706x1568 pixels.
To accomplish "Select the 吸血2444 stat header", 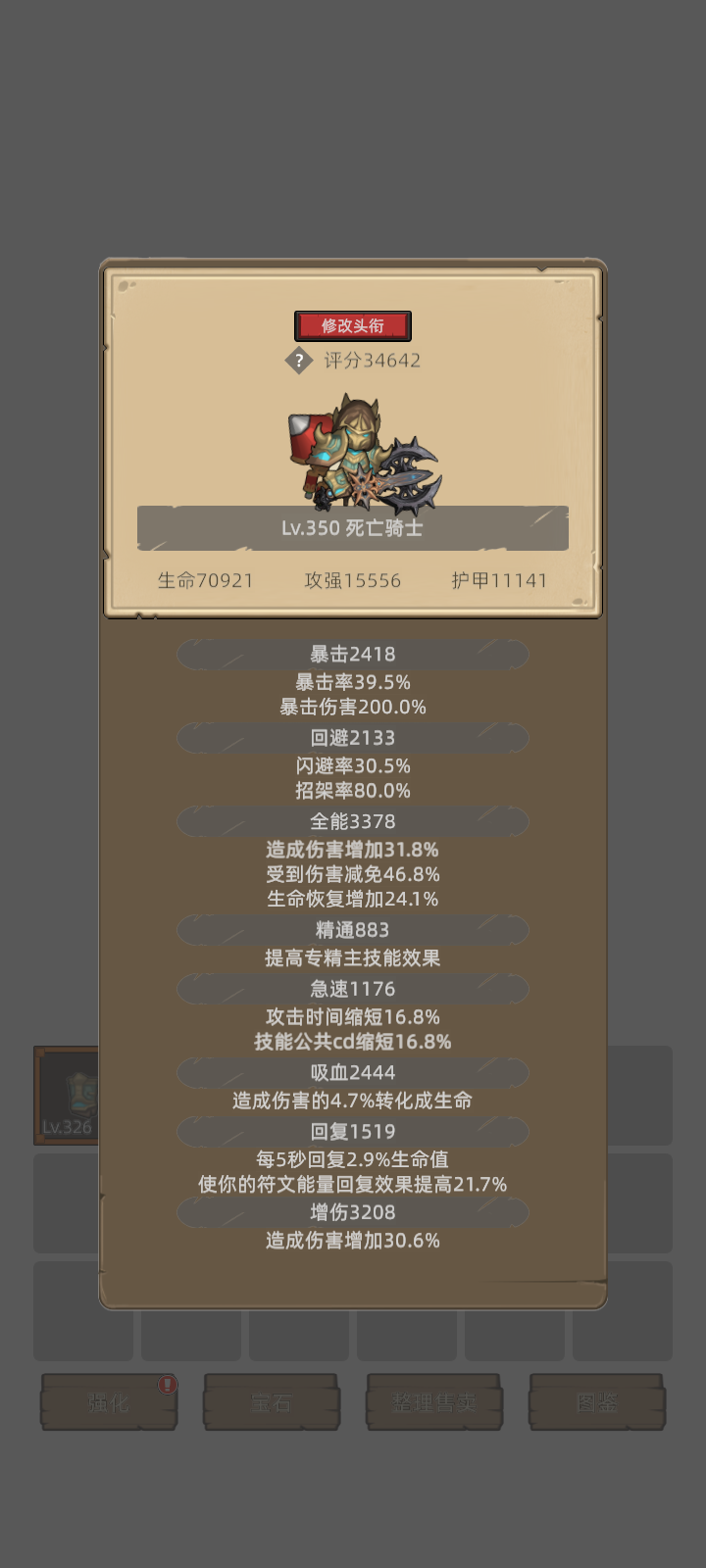I will click(x=353, y=1073).
